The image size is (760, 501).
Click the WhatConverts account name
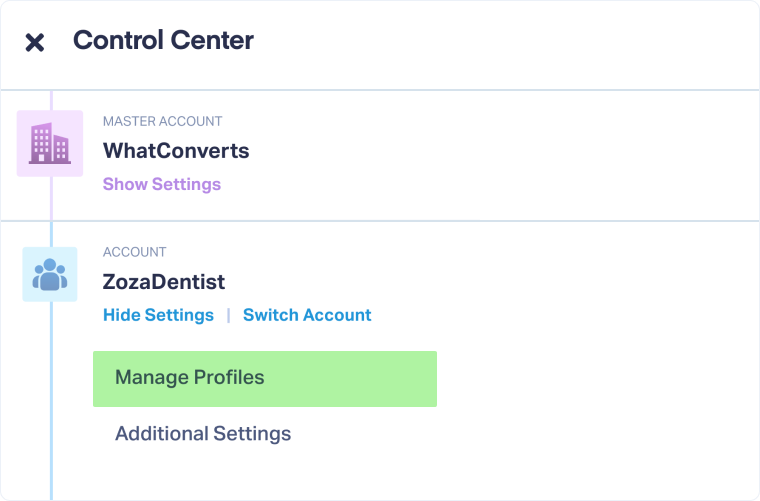(176, 152)
